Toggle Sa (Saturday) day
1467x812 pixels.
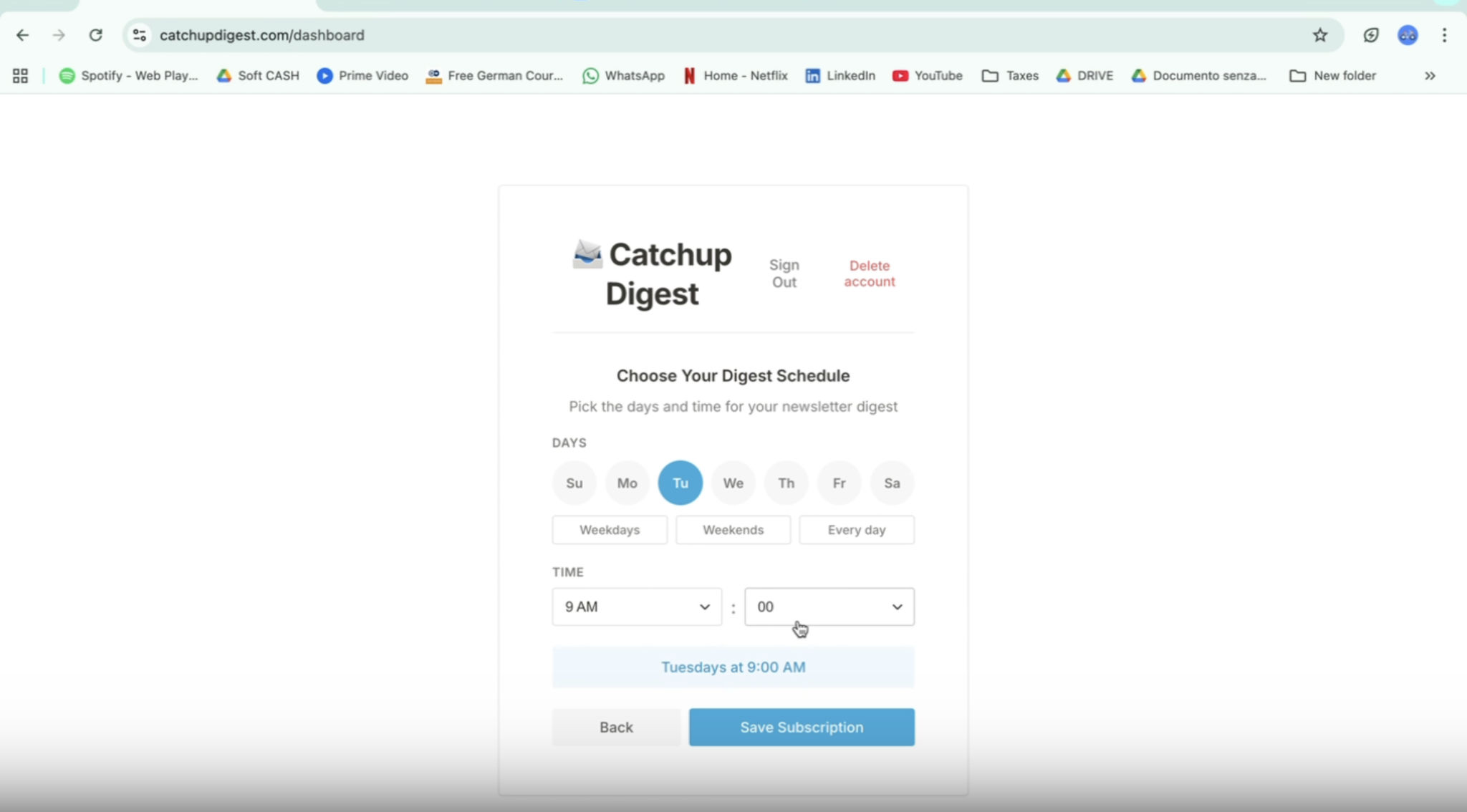point(892,483)
